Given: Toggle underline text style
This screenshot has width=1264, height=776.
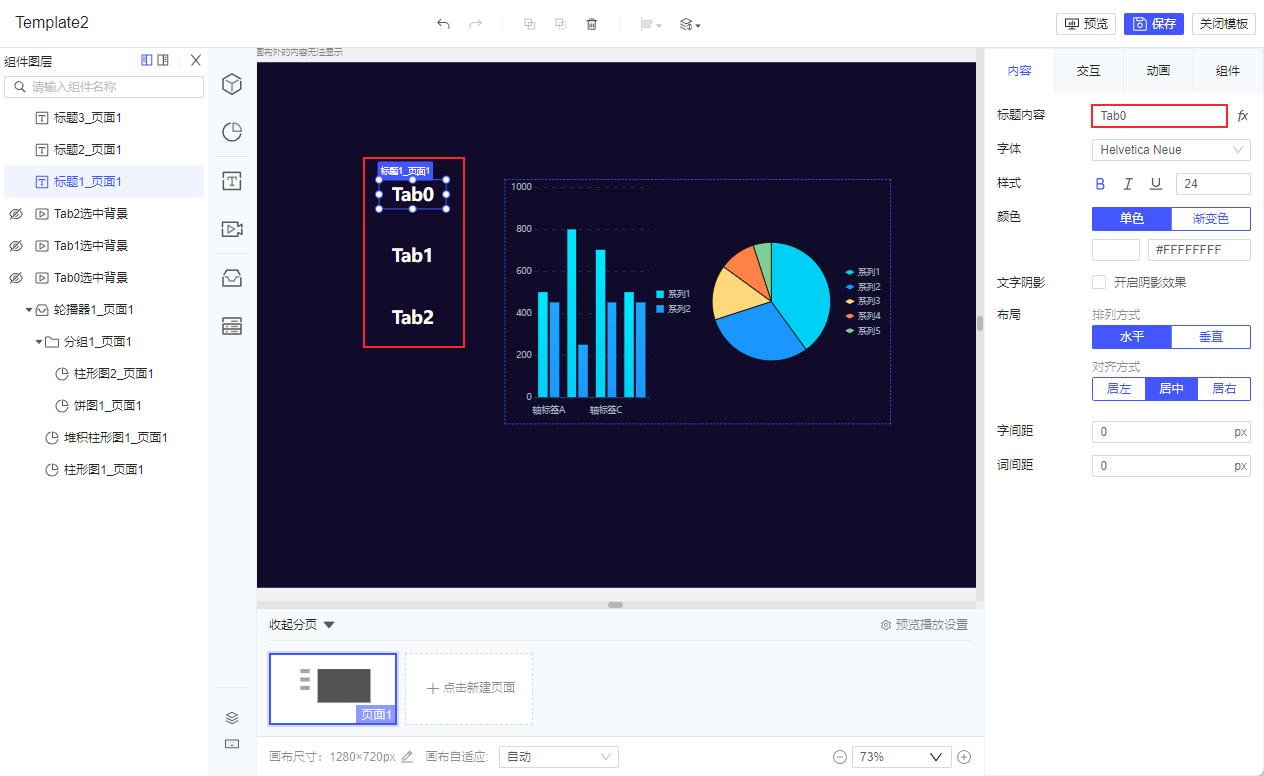Looking at the screenshot, I should [1156, 184].
